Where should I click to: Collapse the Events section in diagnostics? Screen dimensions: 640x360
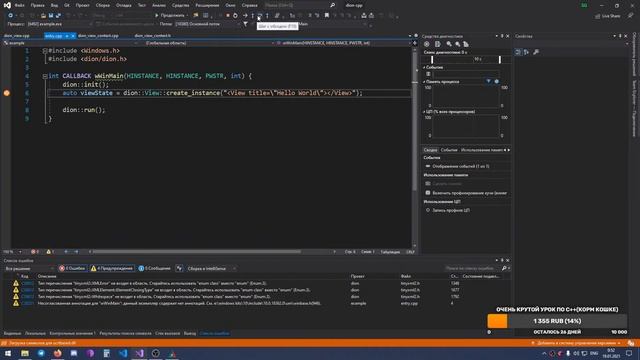[424, 67]
